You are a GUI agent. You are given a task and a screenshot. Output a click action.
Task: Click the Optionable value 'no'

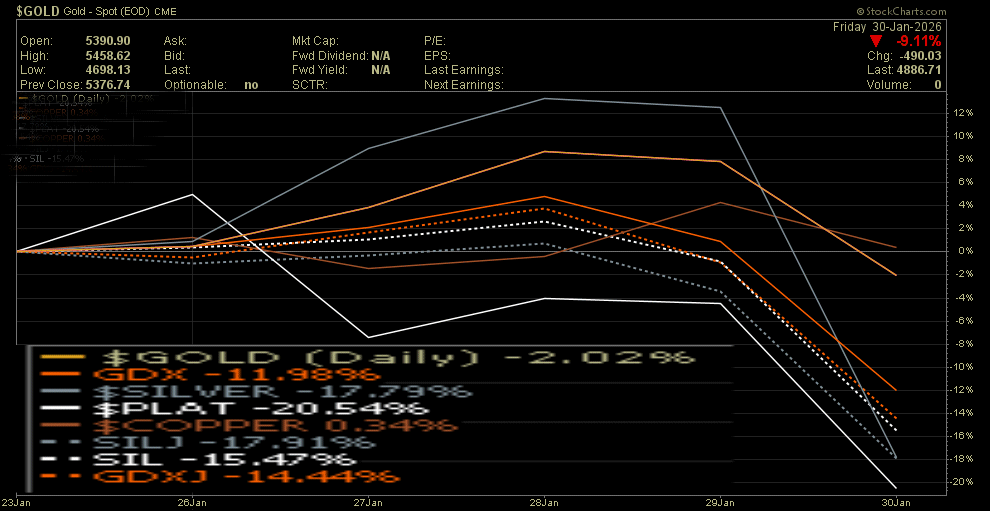pos(251,85)
